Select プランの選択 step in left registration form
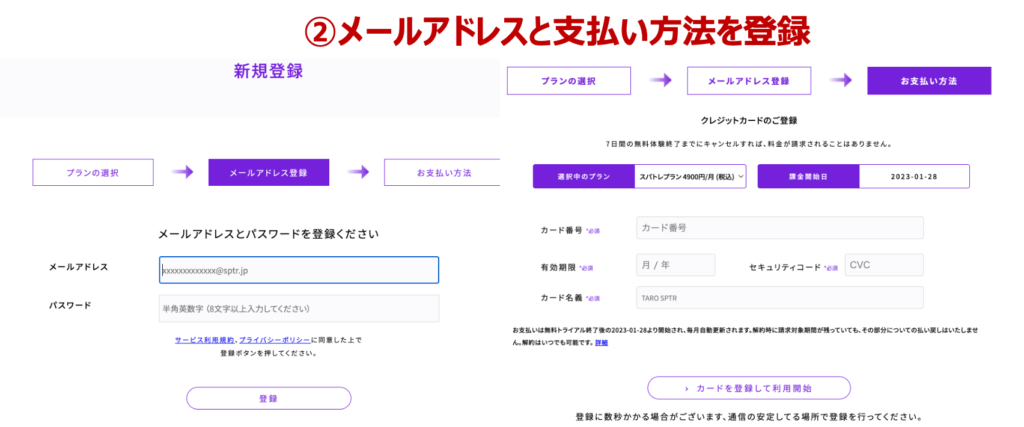 (93, 173)
